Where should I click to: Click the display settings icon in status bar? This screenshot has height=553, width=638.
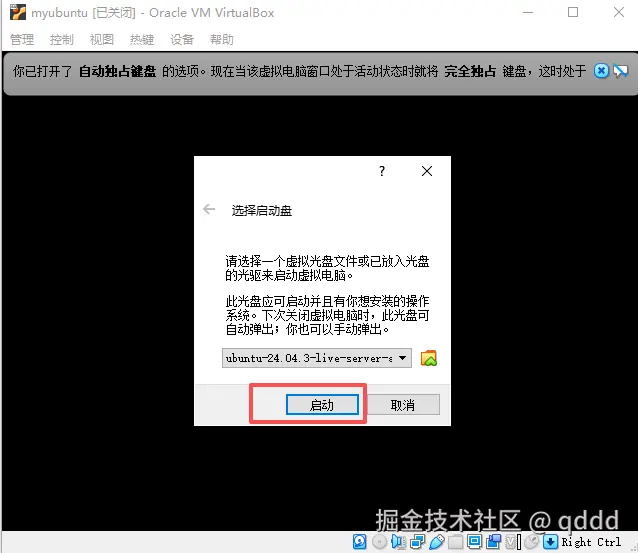pos(474,542)
